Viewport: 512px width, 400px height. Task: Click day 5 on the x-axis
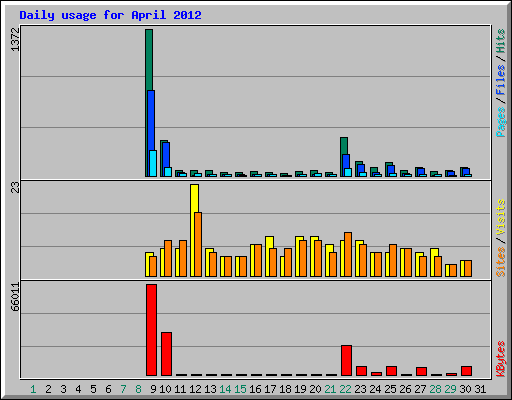click(x=93, y=389)
